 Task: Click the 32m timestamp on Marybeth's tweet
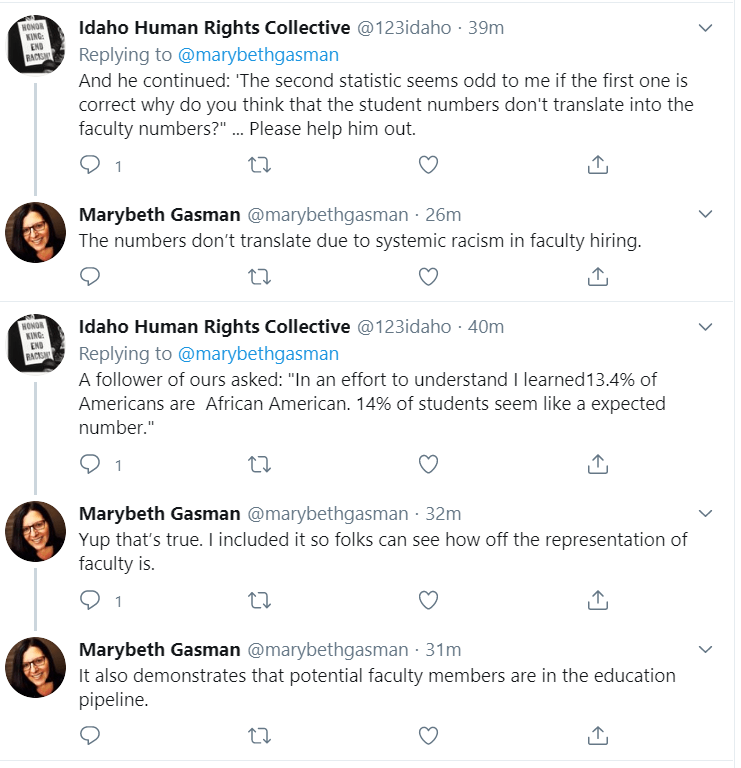pos(441,514)
